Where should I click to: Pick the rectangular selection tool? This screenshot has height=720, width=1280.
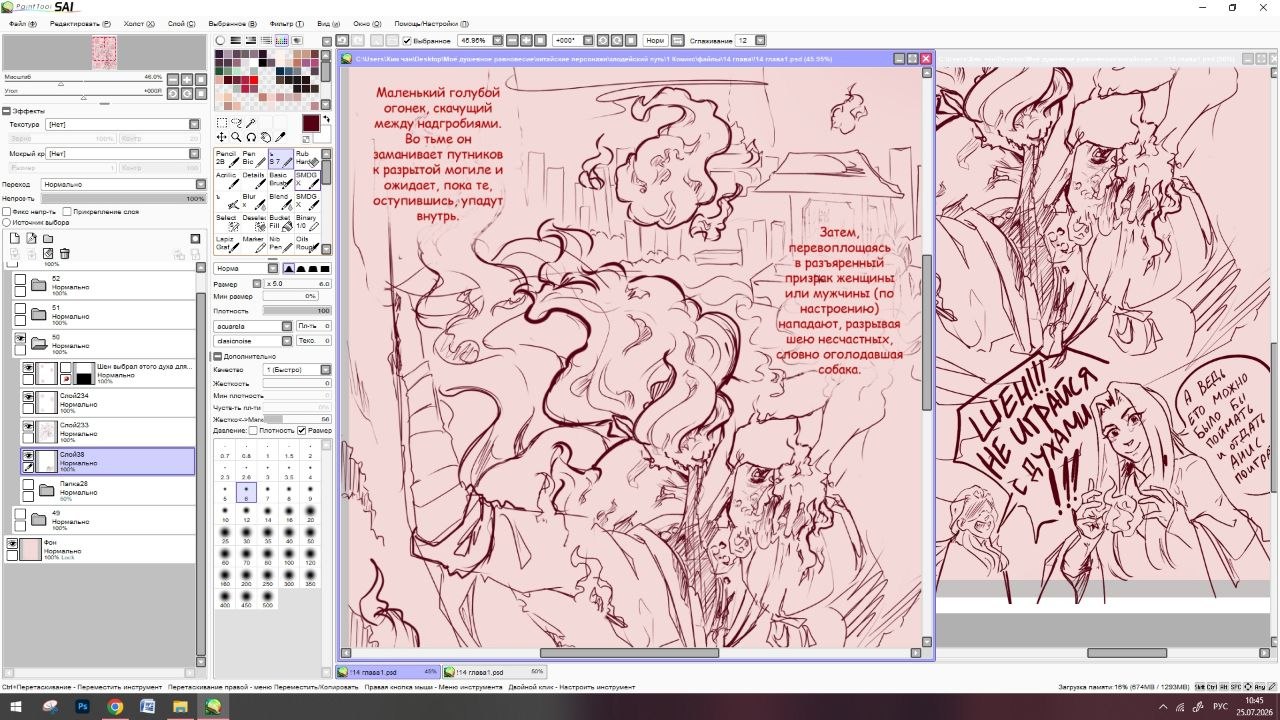pos(222,123)
